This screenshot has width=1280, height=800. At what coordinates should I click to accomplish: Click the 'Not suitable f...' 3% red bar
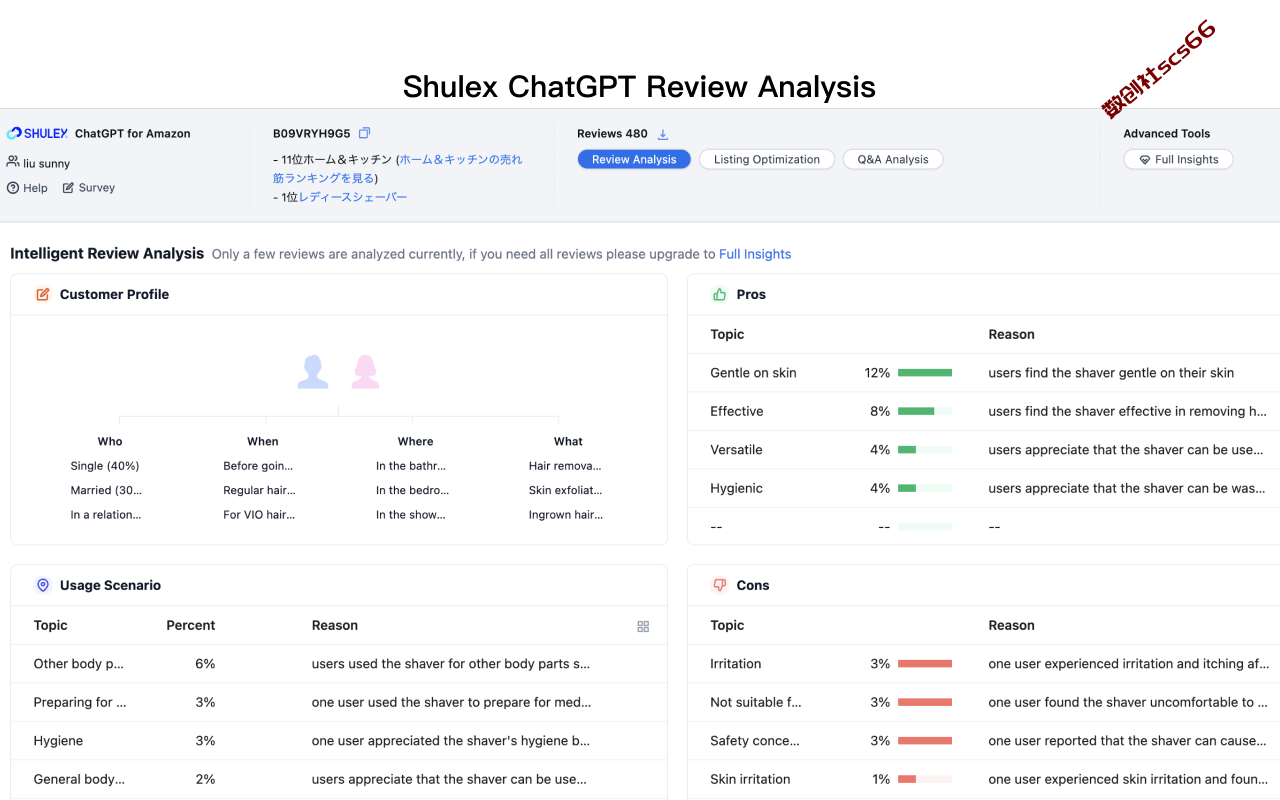click(x=925, y=702)
